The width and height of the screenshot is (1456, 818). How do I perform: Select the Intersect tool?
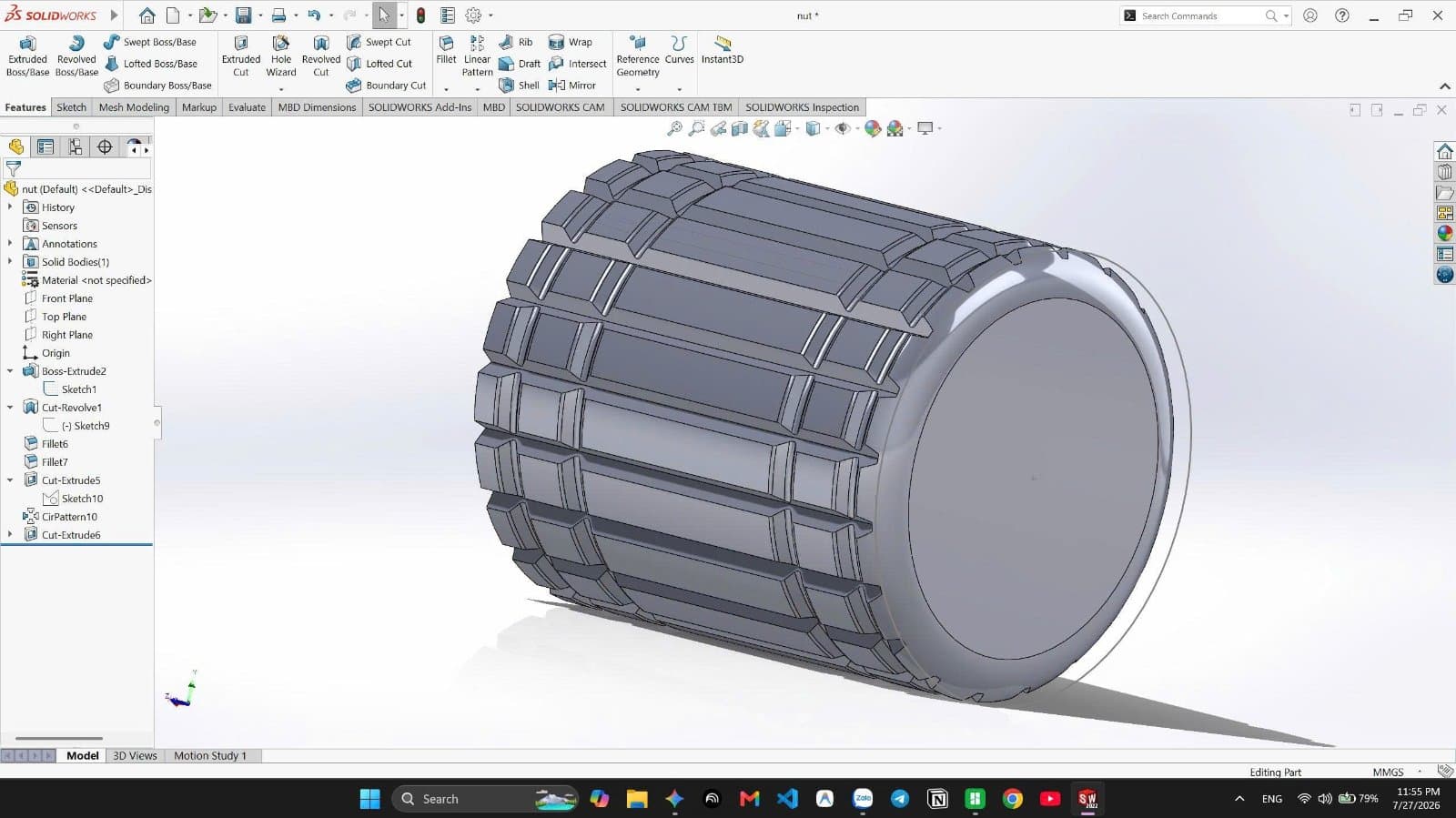[x=577, y=64]
